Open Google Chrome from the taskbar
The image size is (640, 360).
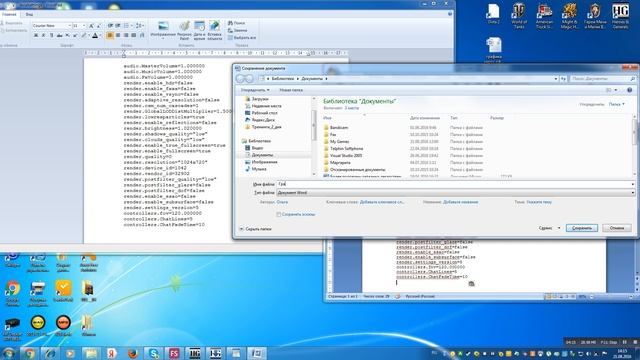tap(29, 353)
